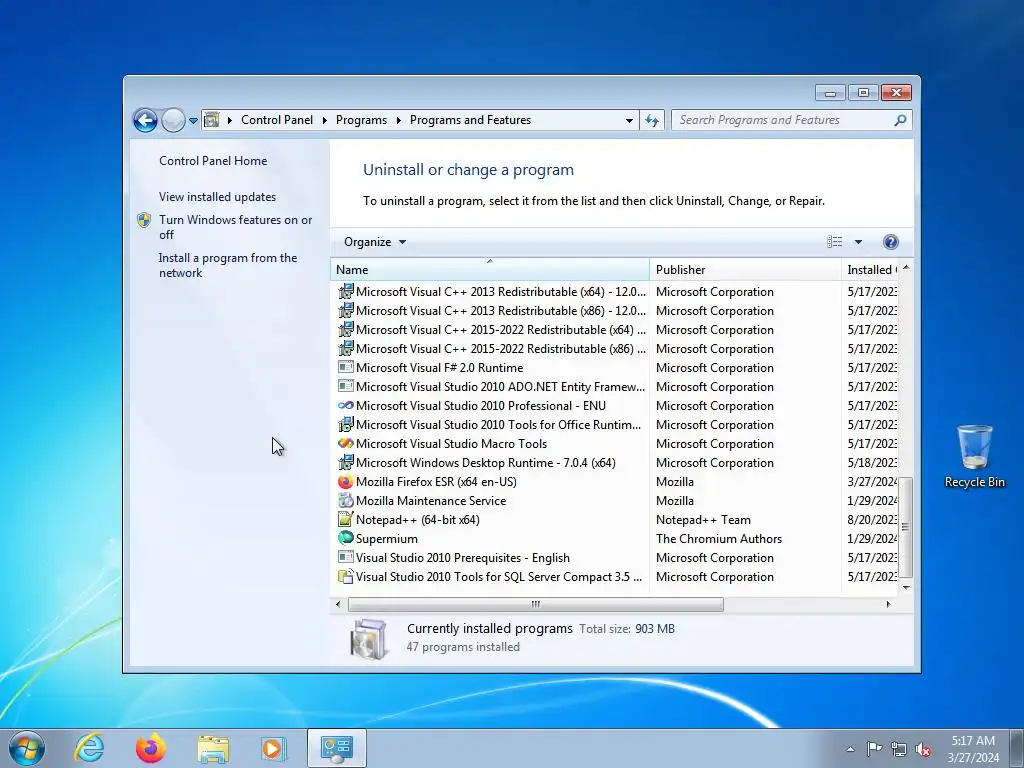Click the vertical scrollbar up arrow
This screenshot has height=768, width=1024.
tap(906, 268)
